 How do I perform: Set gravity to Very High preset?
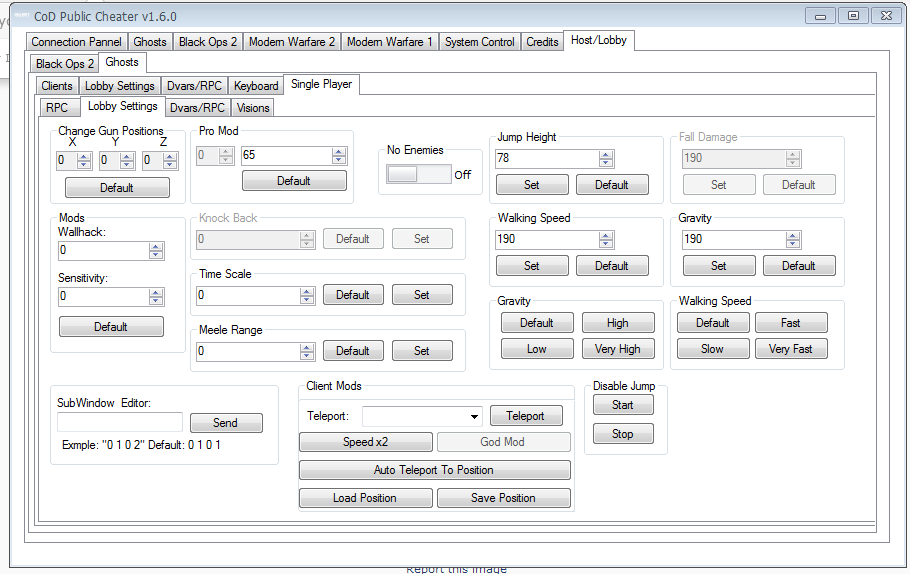click(618, 349)
